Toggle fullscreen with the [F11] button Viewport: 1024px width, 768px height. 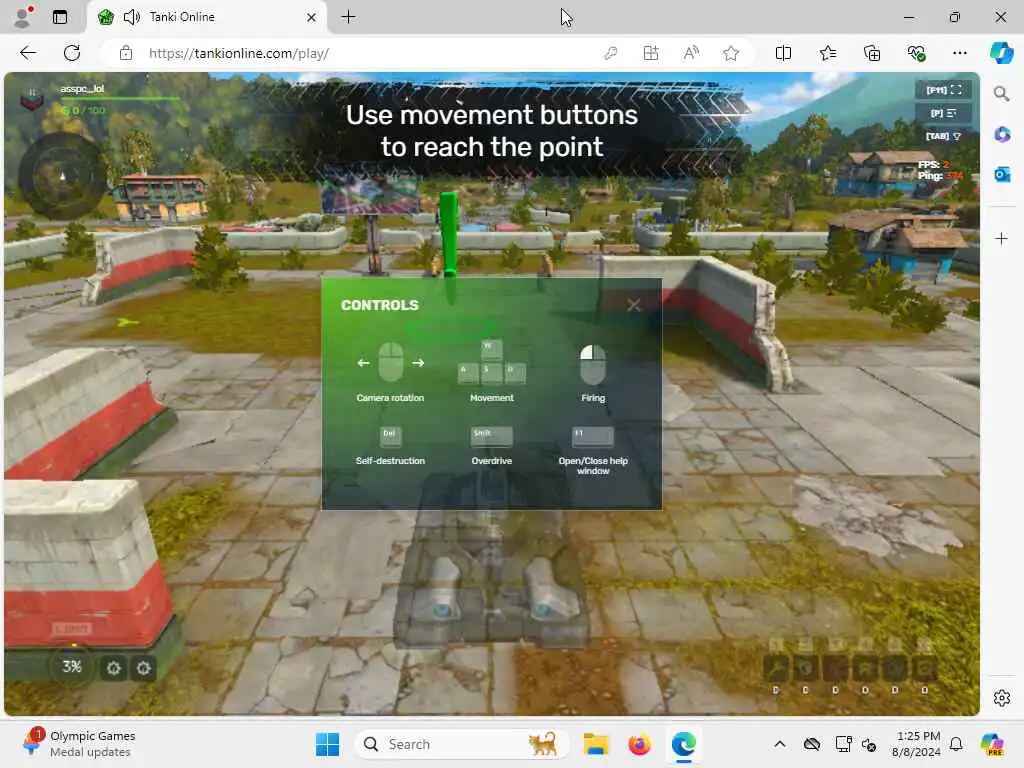pyautogui.click(x=943, y=89)
